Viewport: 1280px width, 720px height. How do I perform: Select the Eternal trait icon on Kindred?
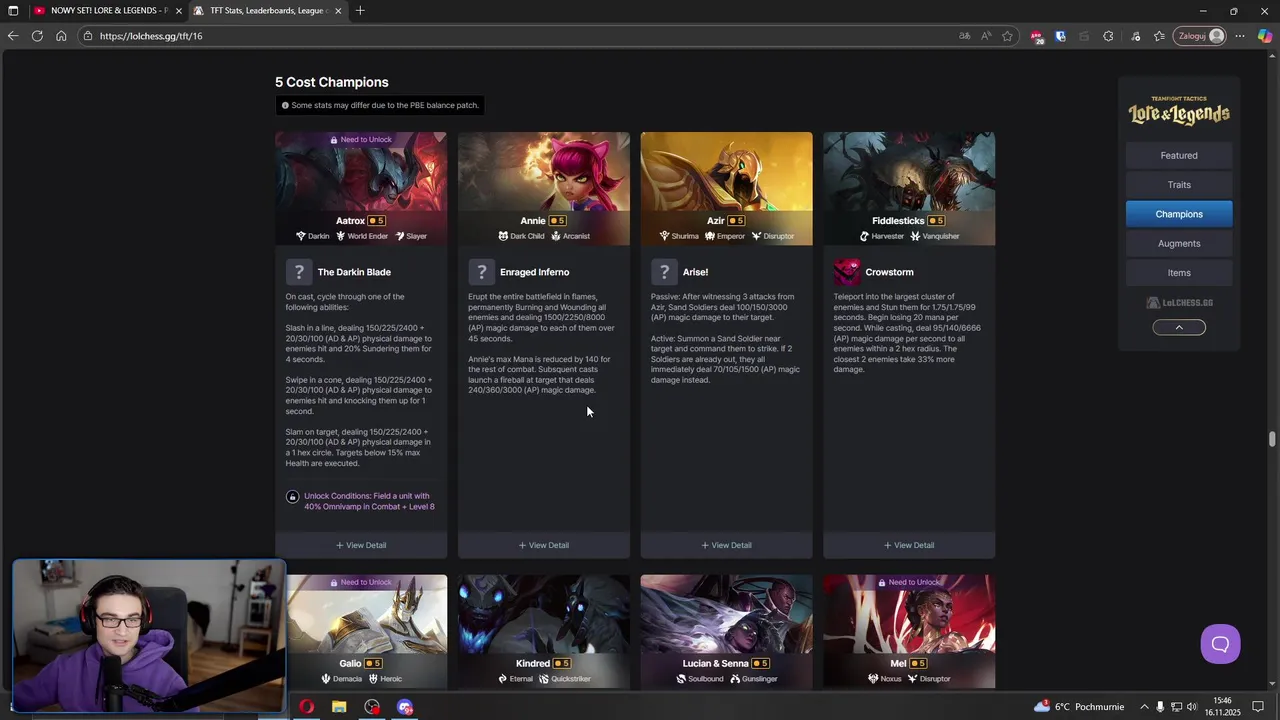pos(502,678)
